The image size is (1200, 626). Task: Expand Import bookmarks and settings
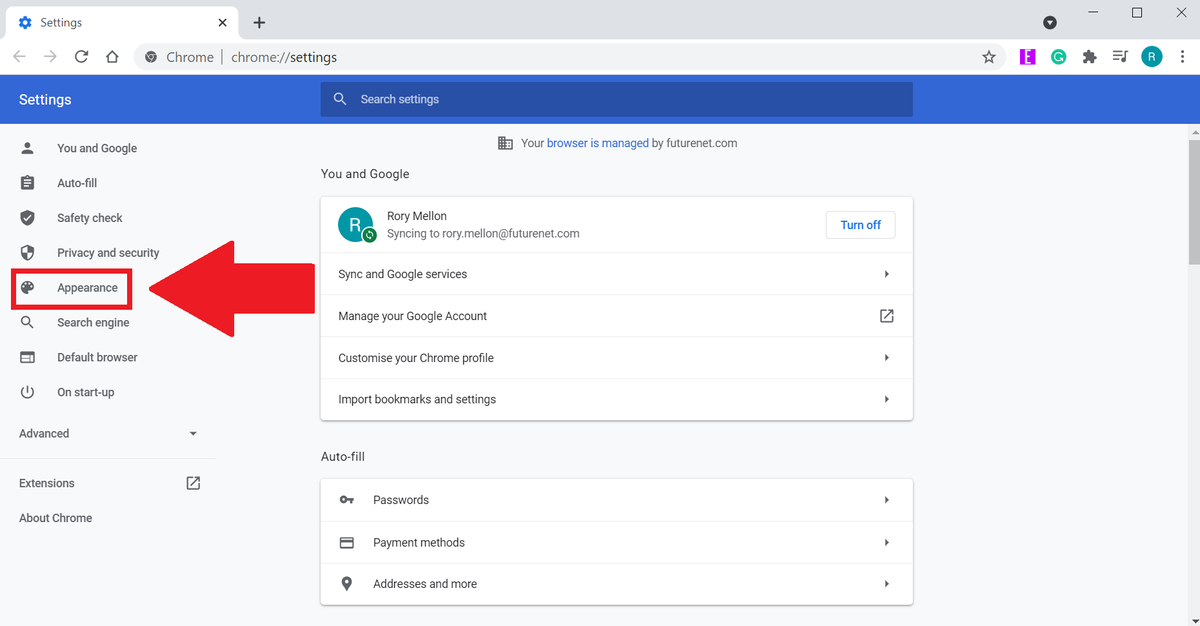(616, 398)
